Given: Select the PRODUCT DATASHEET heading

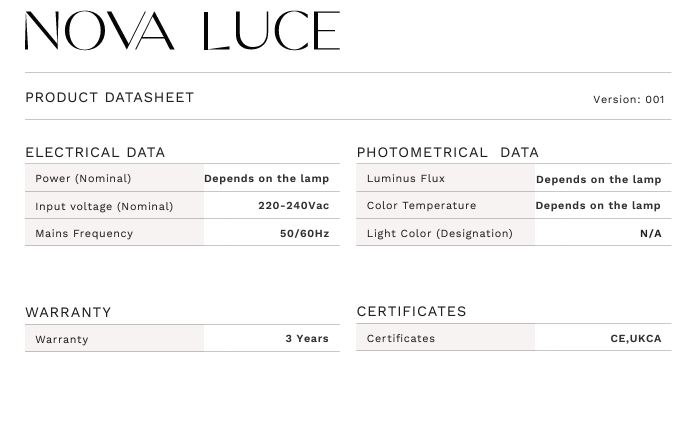Looking at the screenshot, I should [x=110, y=97].
